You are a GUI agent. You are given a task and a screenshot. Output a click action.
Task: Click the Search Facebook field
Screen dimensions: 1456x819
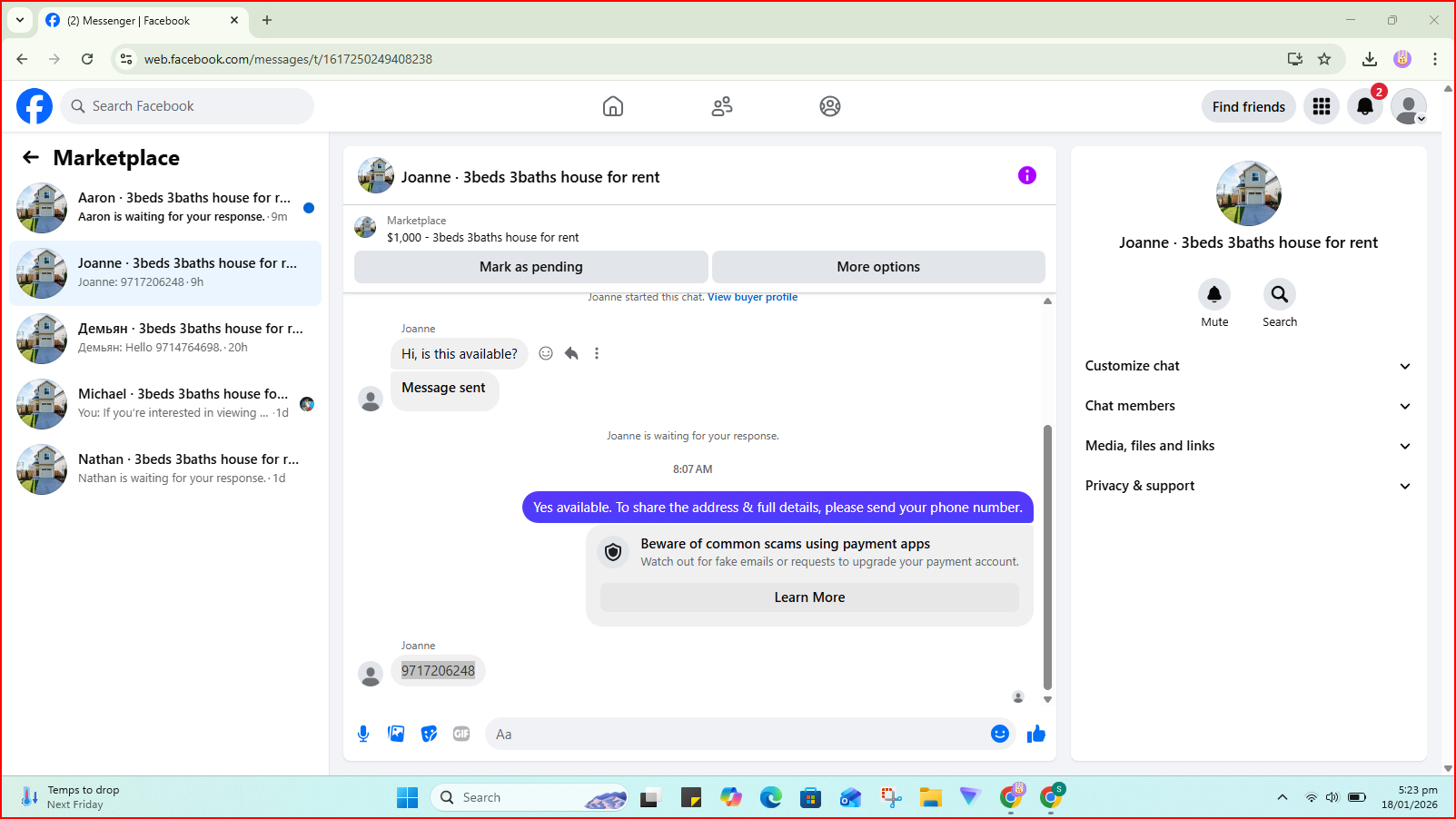tap(188, 106)
